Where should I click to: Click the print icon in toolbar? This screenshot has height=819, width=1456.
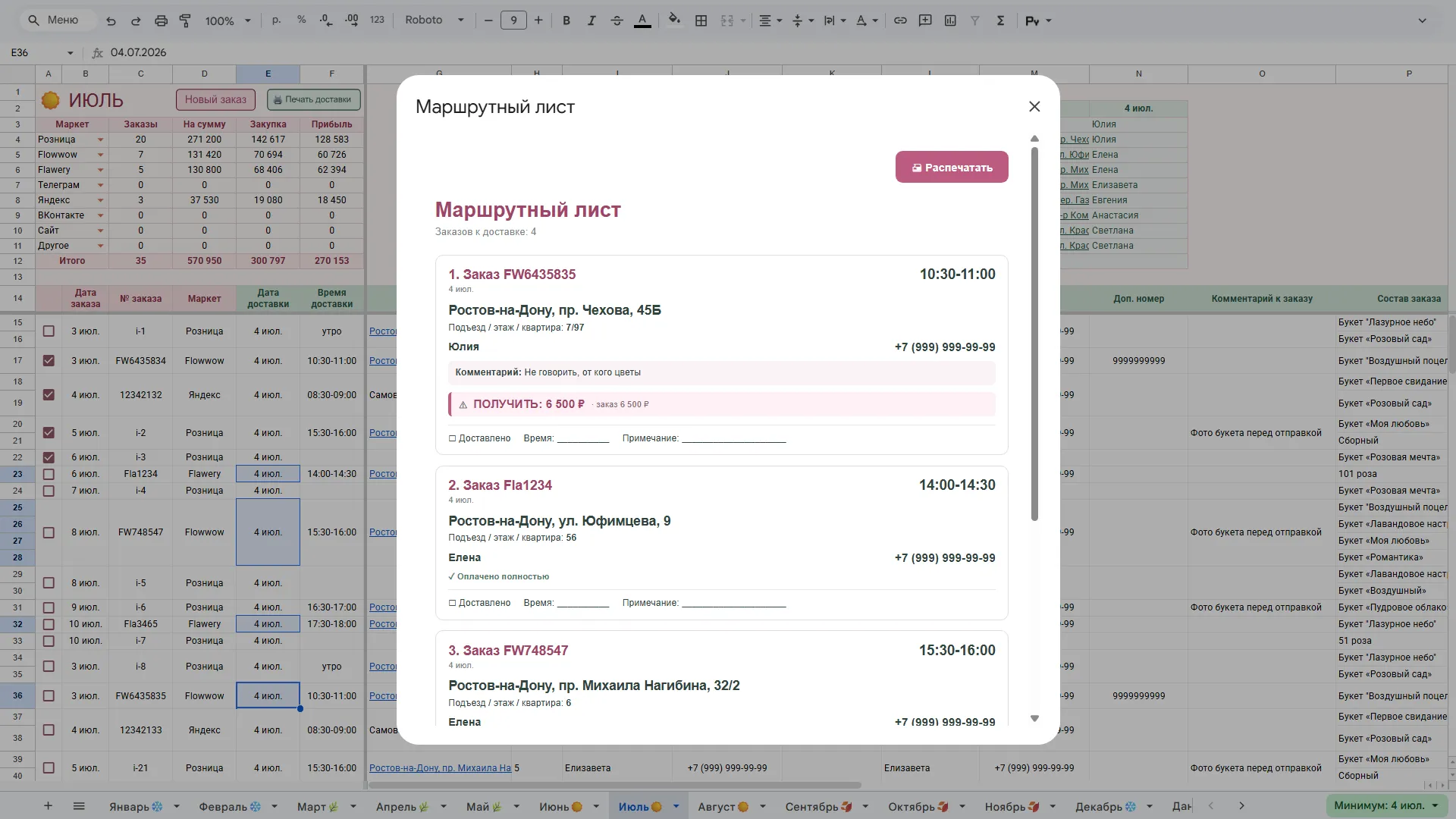click(161, 20)
